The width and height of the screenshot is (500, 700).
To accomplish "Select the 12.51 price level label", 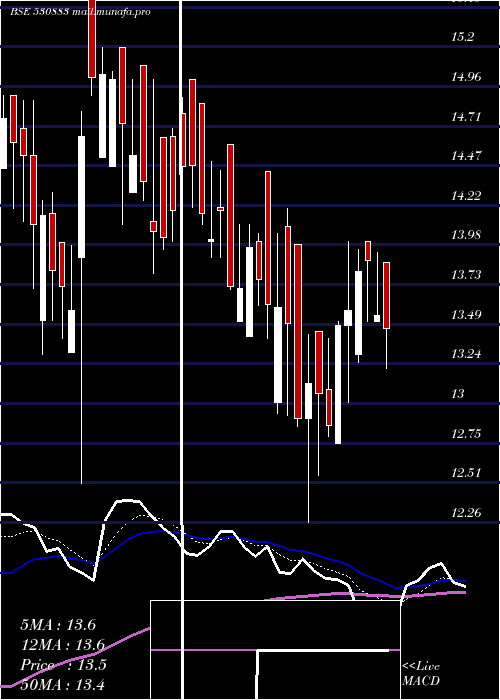I will (466, 473).
